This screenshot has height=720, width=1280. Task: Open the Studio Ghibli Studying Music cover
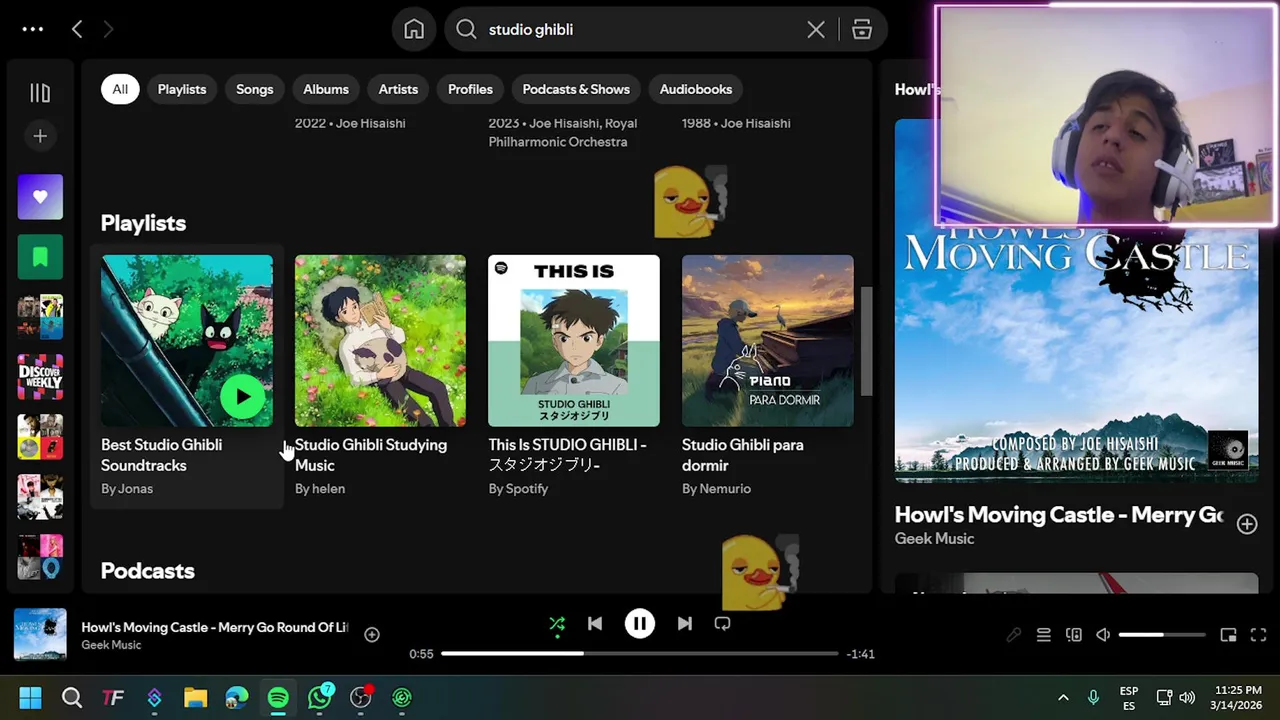pyautogui.click(x=380, y=341)
